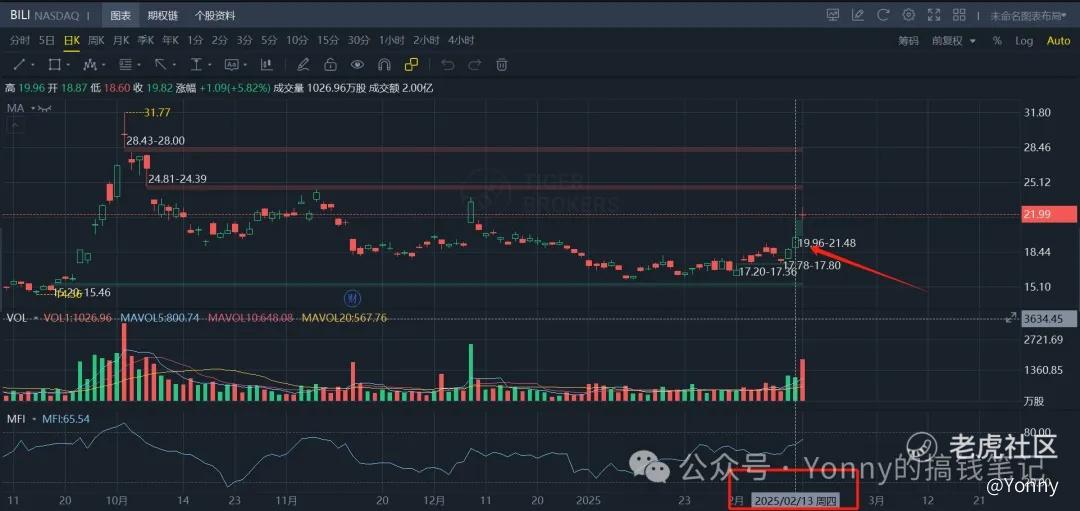The height and width of the screenshot is (511, 1080).
Task: Click the red 21.99 current price tag
Action: coord(1048,215)
